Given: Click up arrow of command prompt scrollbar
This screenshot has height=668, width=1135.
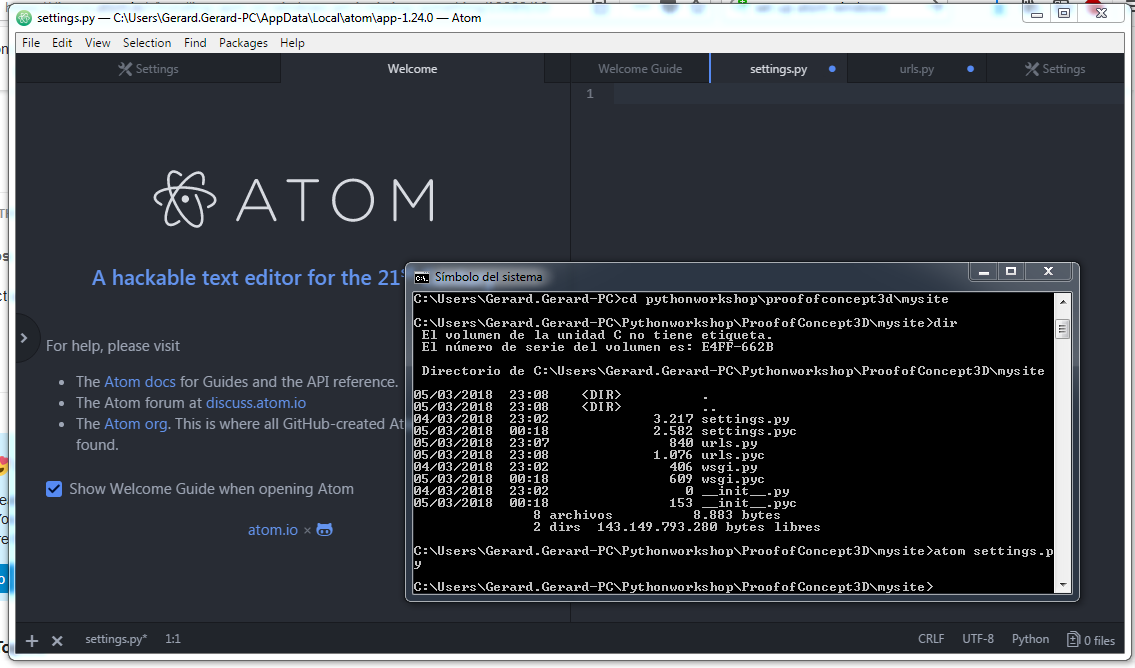Looking at the screenshot, I should pos(1063,302).
